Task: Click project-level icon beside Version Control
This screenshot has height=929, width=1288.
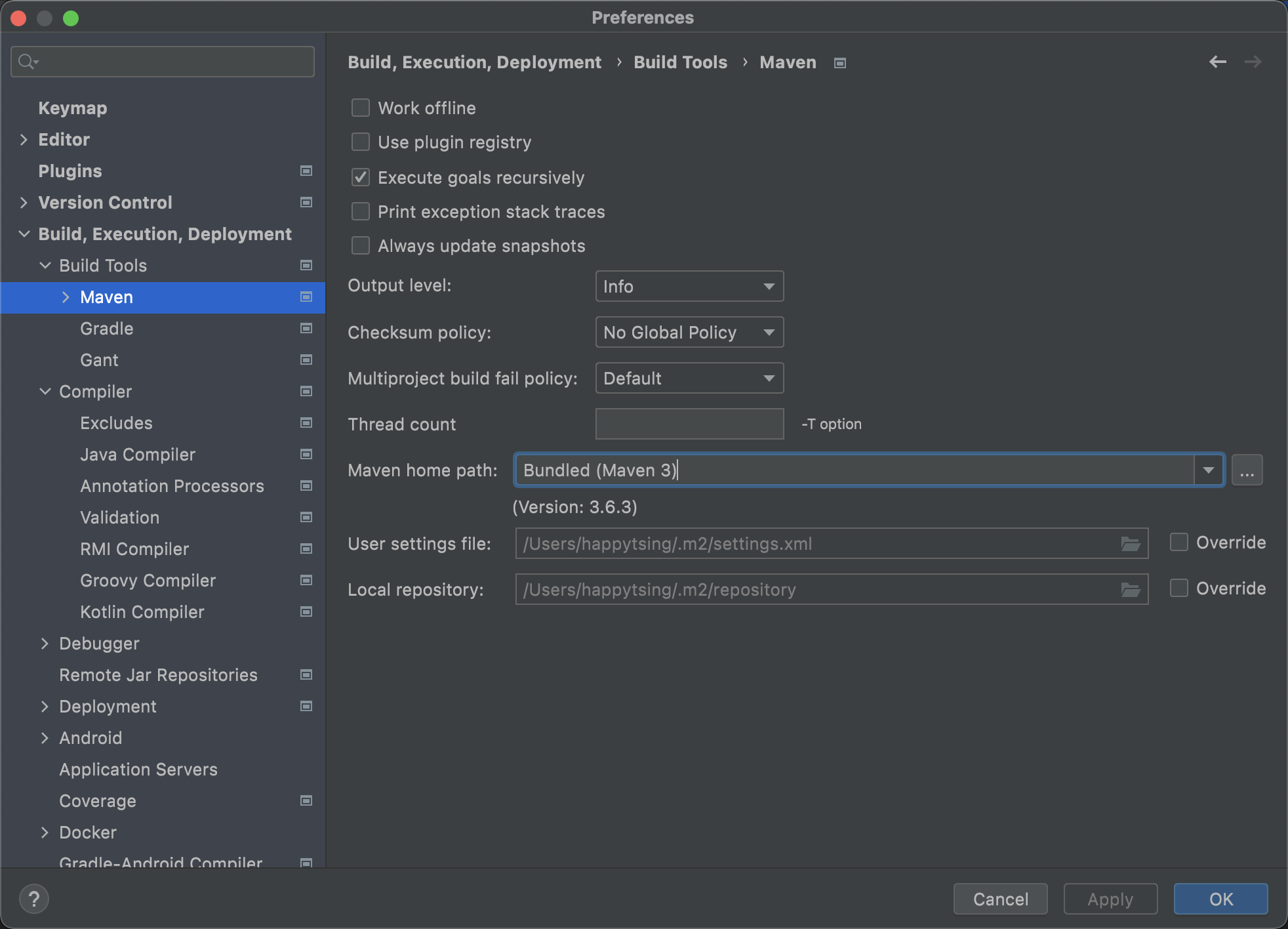Action: click(306, 203)
